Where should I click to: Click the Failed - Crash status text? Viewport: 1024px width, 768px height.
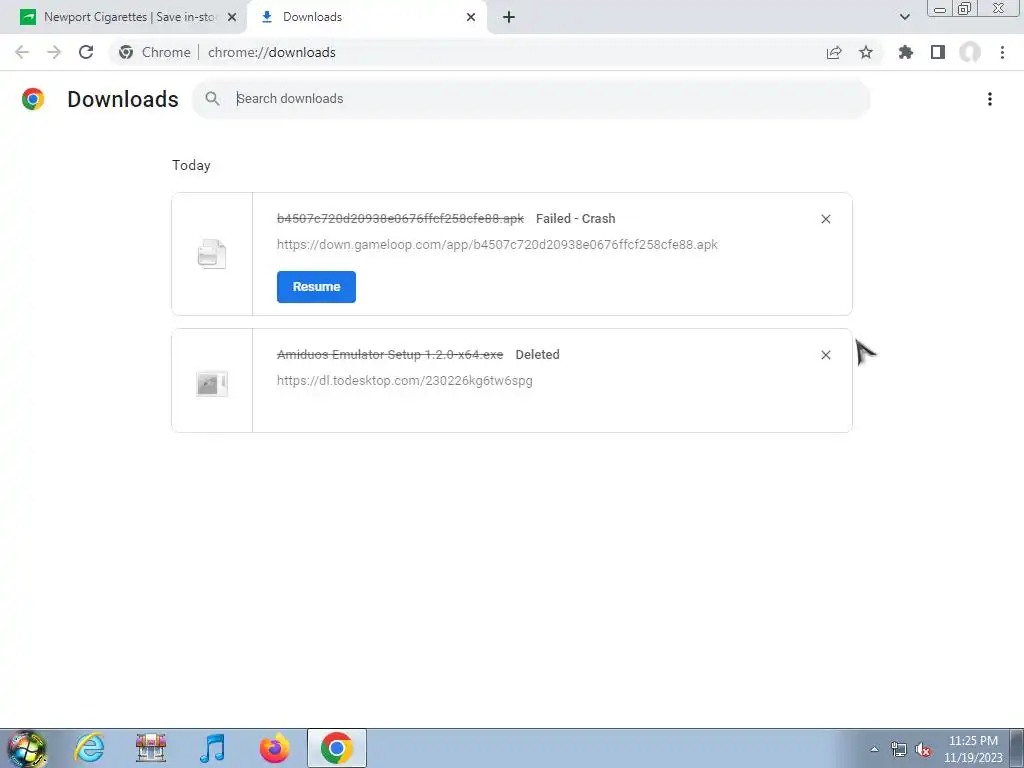pos(575,219)
